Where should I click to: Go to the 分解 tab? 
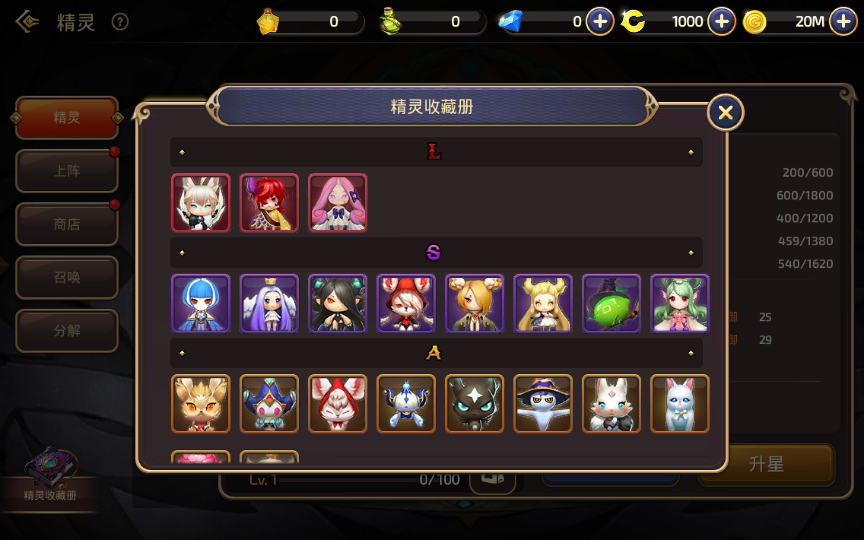pos(67,331)
